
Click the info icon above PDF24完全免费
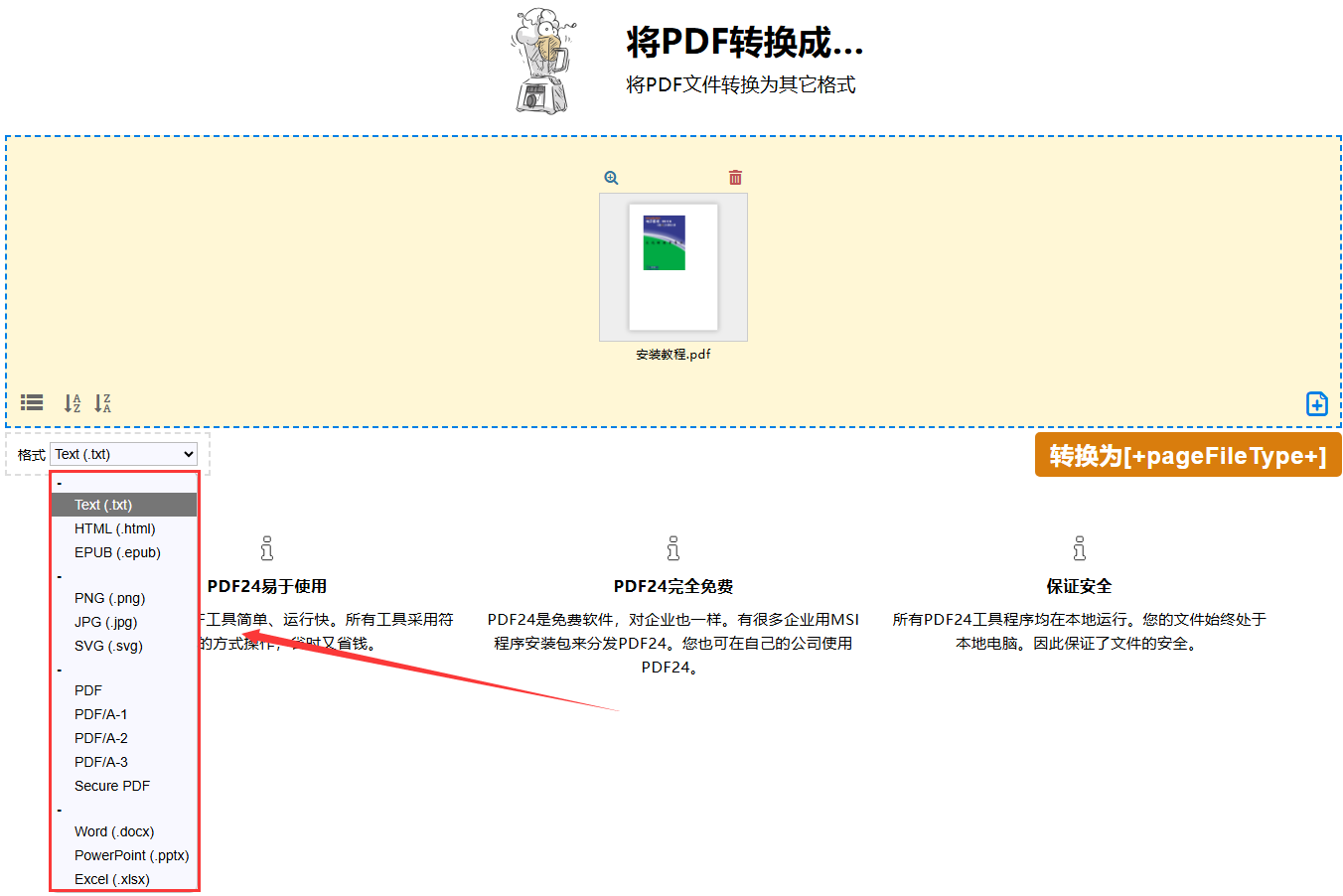click(x=672, y=548)
